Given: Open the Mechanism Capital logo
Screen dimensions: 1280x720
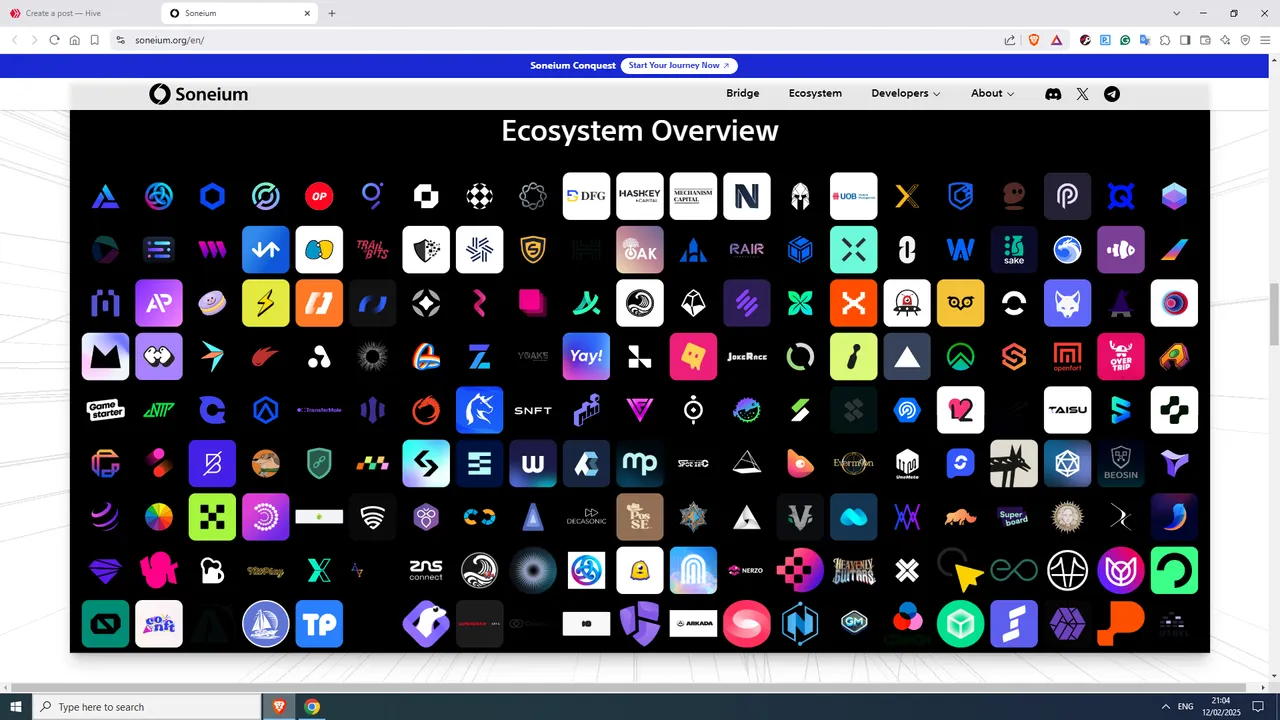Looking at the screenshot, I should 693,196.
